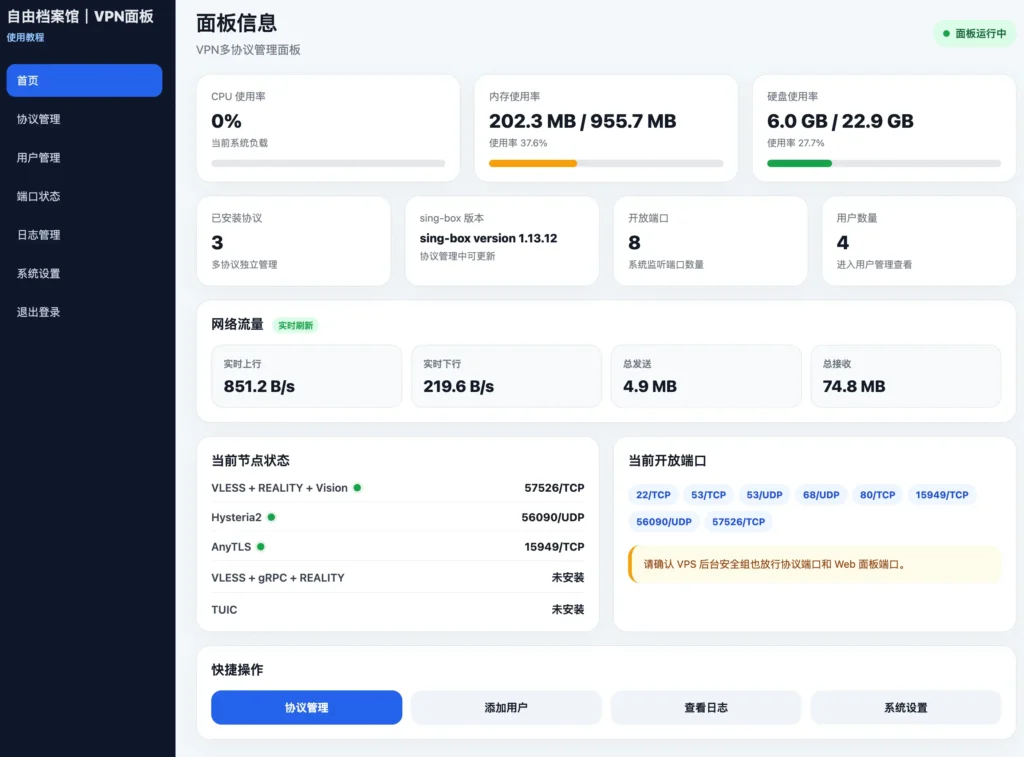Select the 57526/TCP port tag

pos(739,521)
